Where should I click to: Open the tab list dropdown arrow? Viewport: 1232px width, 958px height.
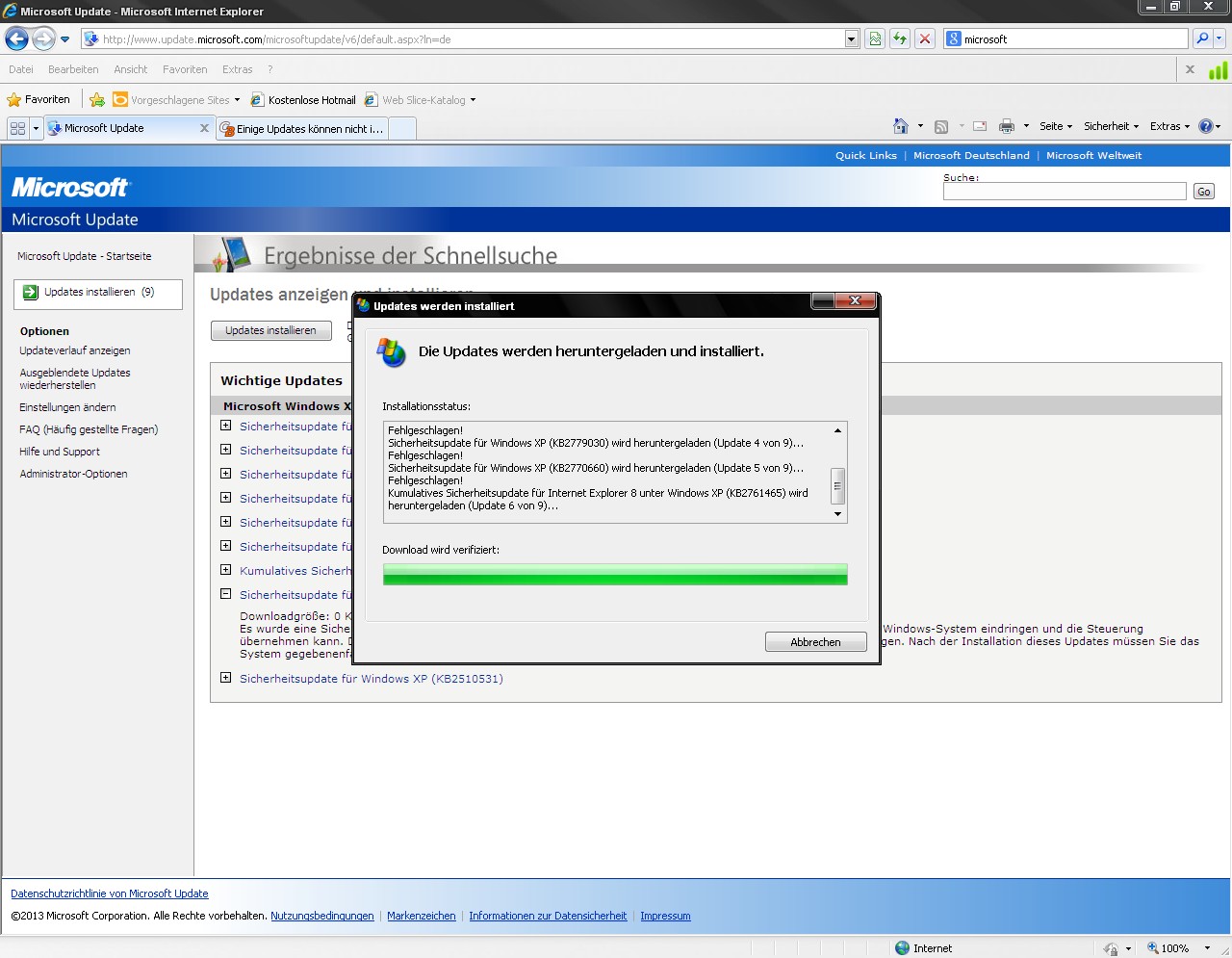[x=36, y=128]
